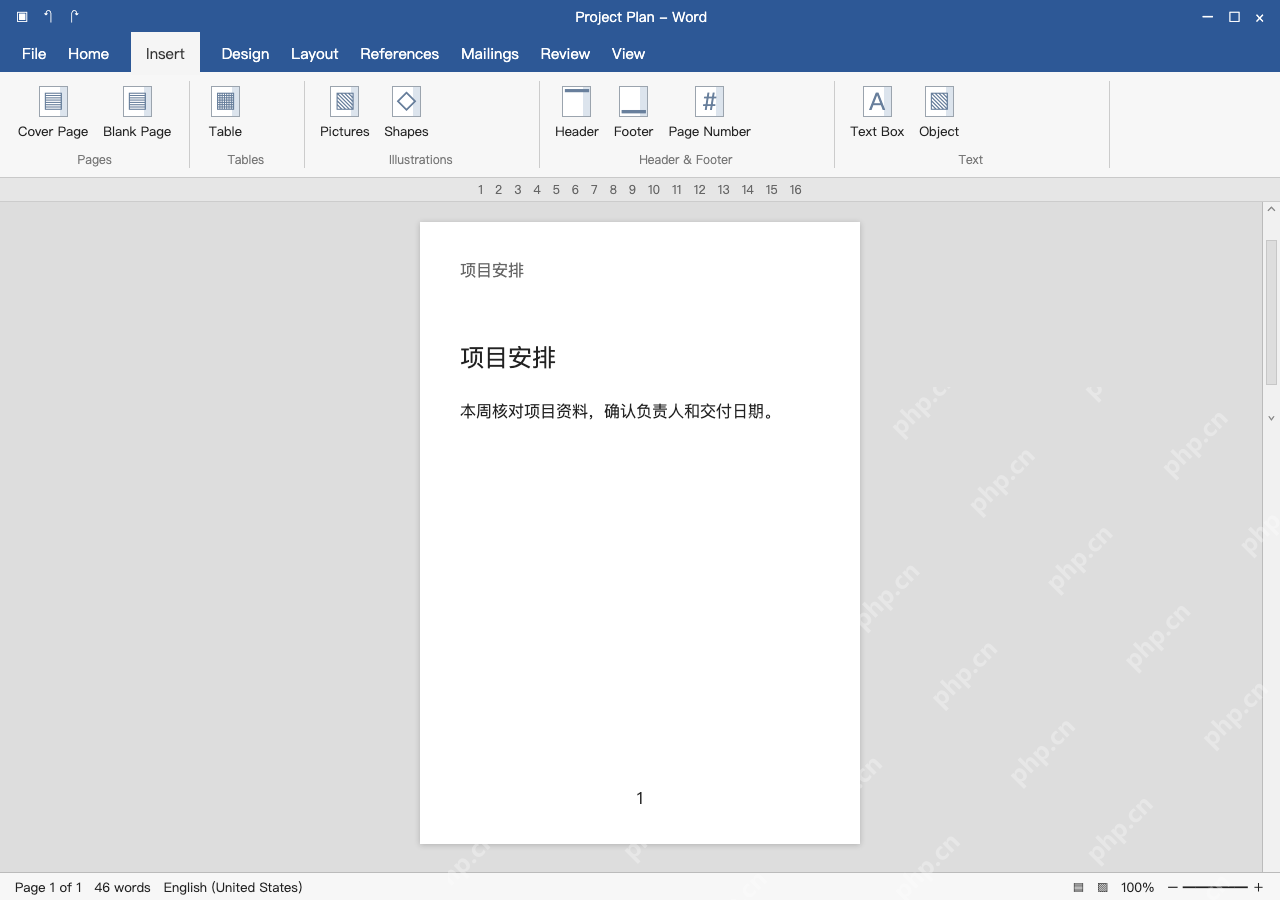Open the Layout tab

314,54
